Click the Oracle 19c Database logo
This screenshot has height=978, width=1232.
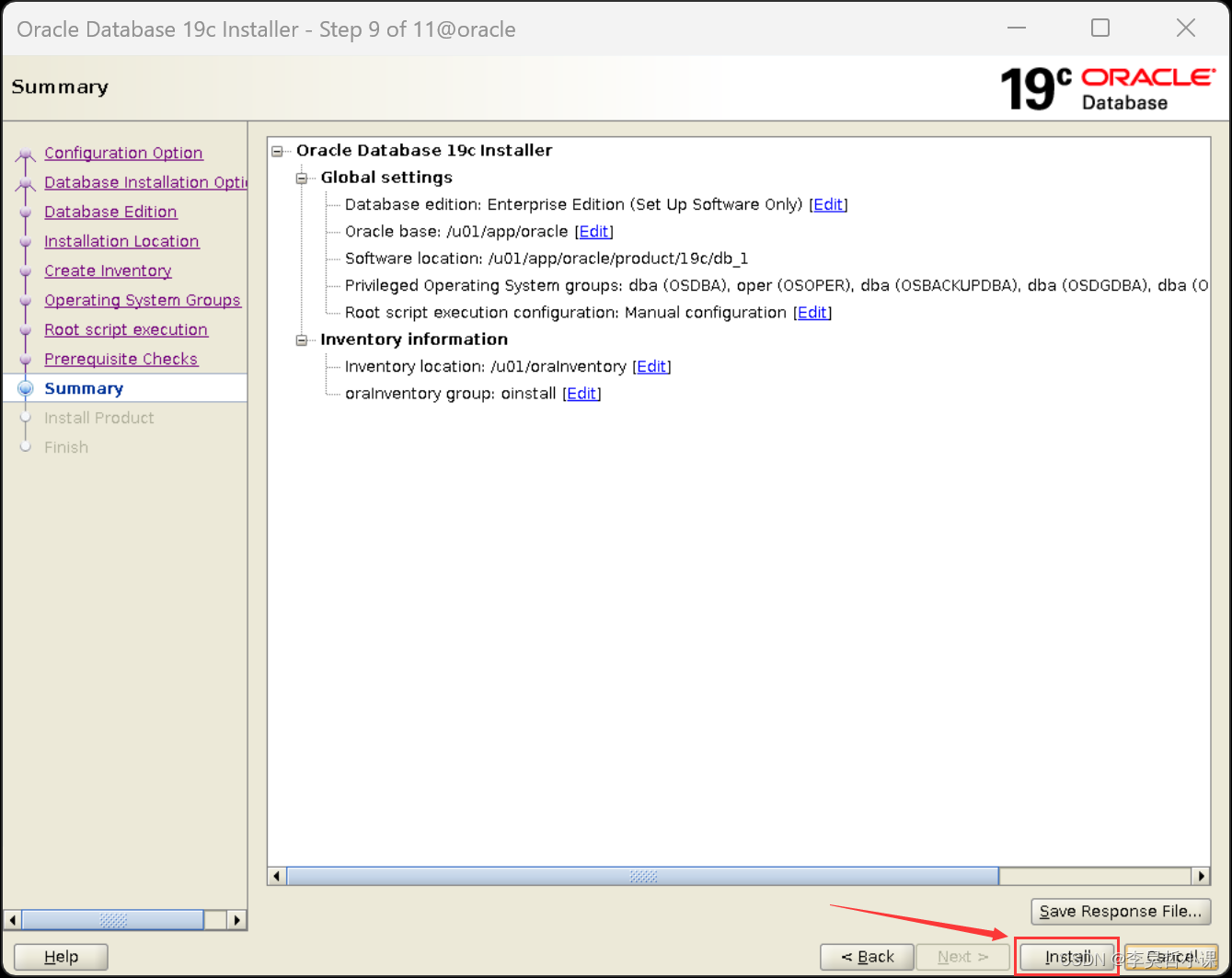tap(1108, 89)
